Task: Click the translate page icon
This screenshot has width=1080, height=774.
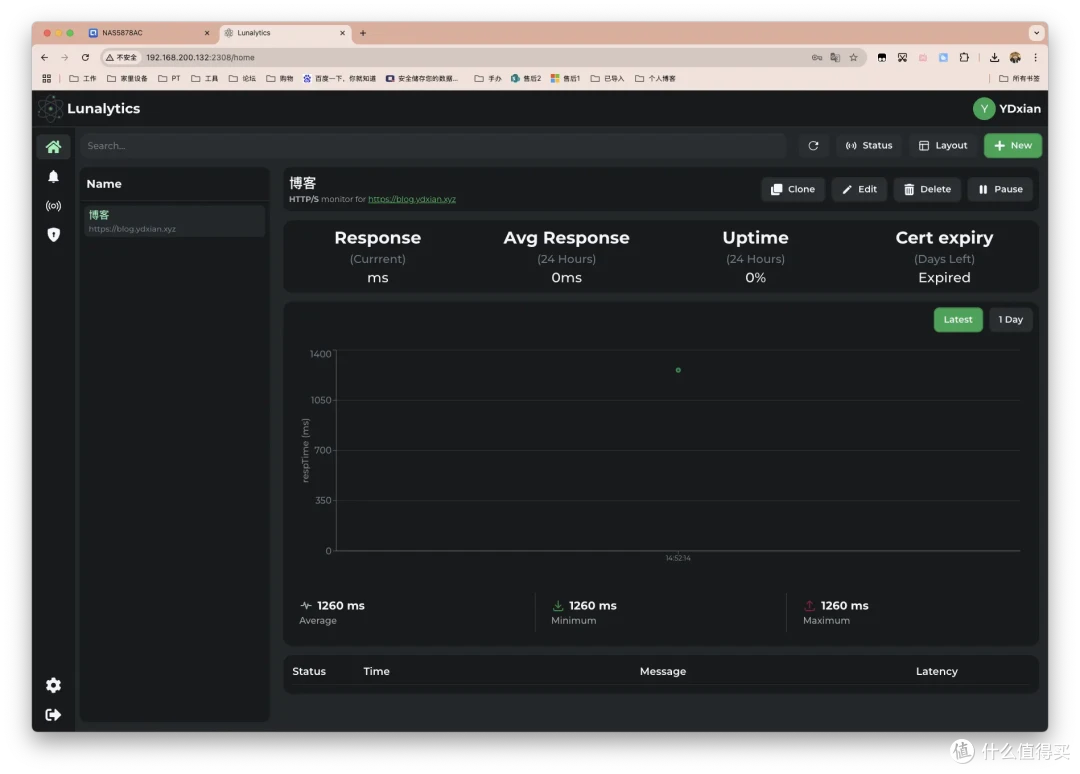Action: click(835, 58)
